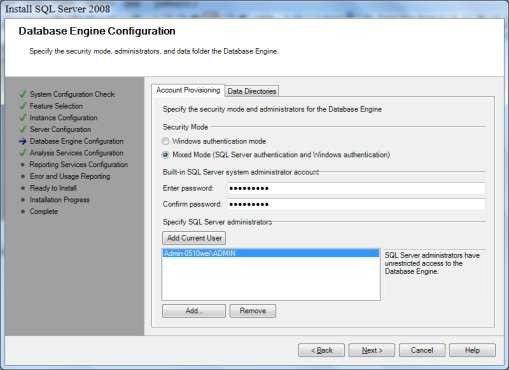509x370 pixels.
Task: Click green checkmark beside Instance Configuration
Action: pyautogui.click(x=23, y=118)
